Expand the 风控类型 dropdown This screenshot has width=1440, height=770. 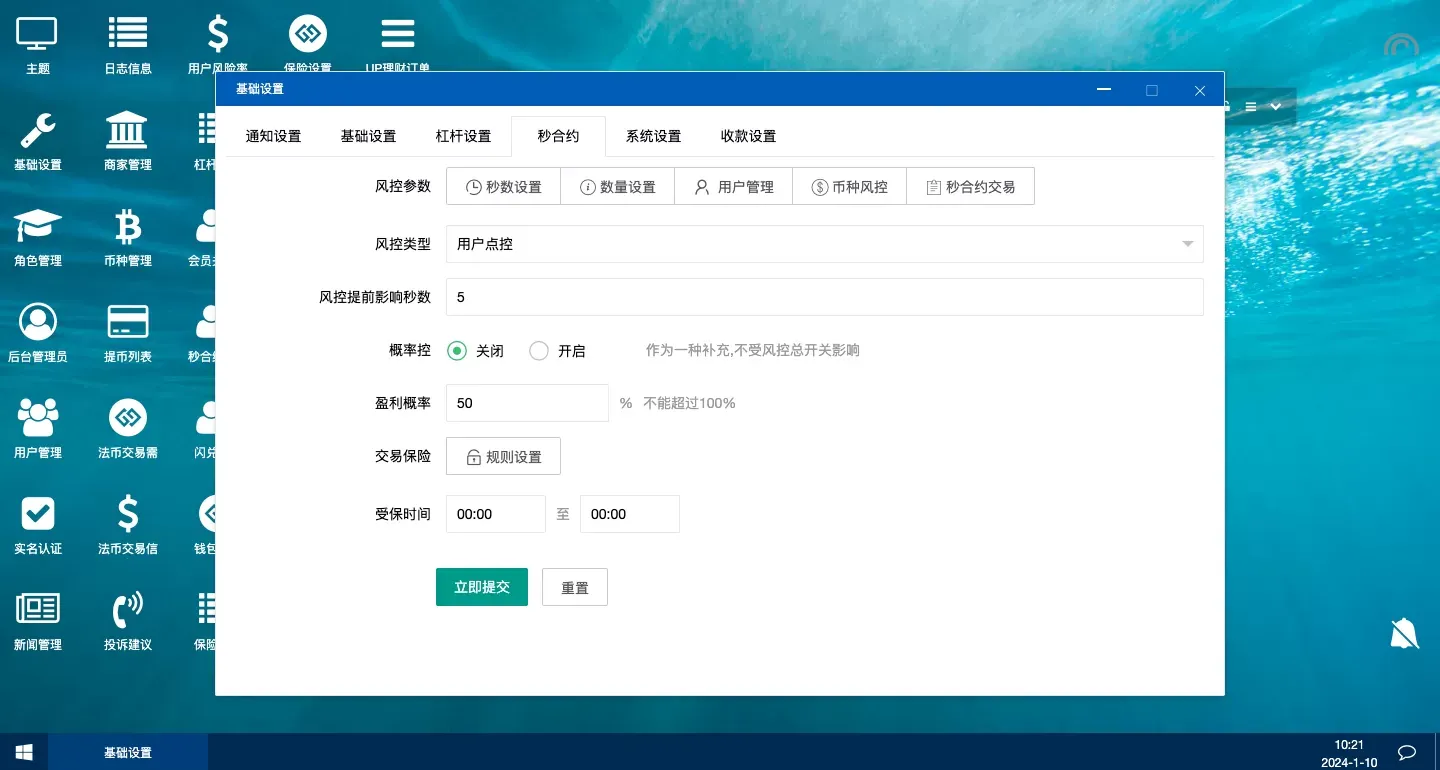point(824,244)
